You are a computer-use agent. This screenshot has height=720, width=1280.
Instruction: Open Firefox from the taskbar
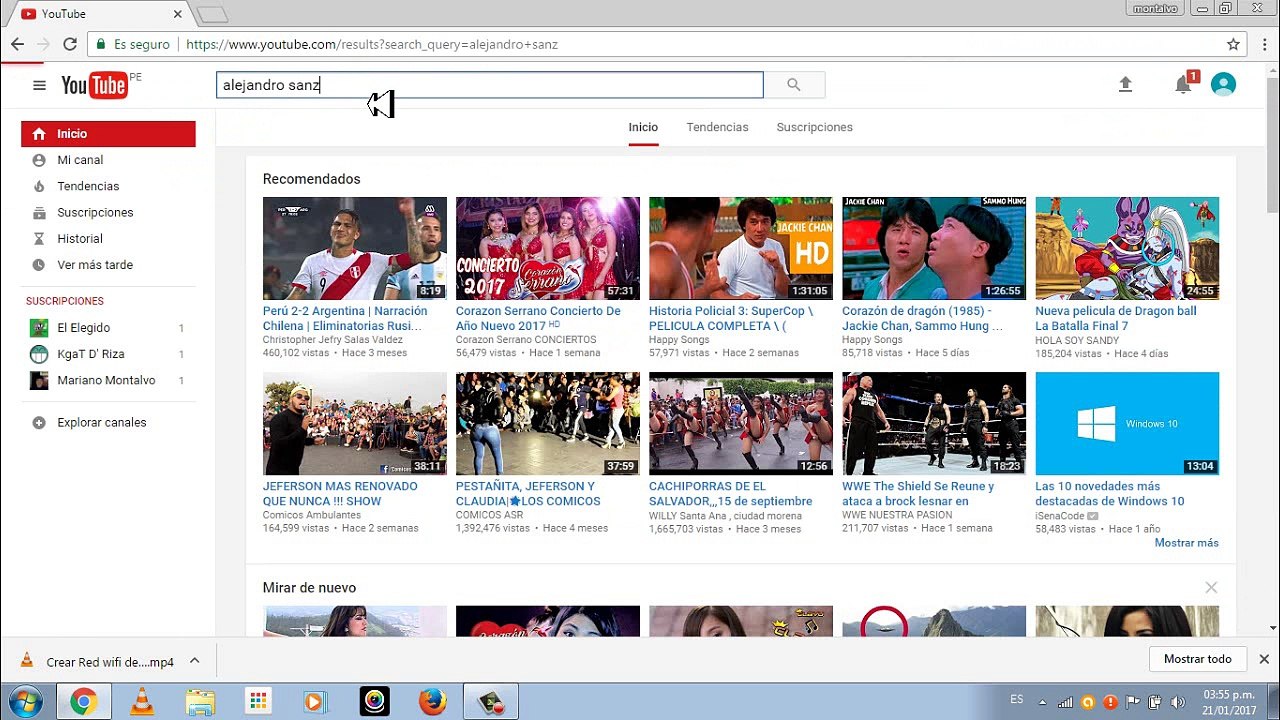[433, 702]
